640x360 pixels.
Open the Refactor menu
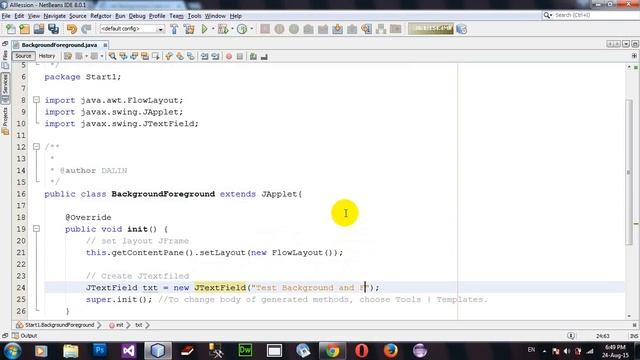(101, 16)
